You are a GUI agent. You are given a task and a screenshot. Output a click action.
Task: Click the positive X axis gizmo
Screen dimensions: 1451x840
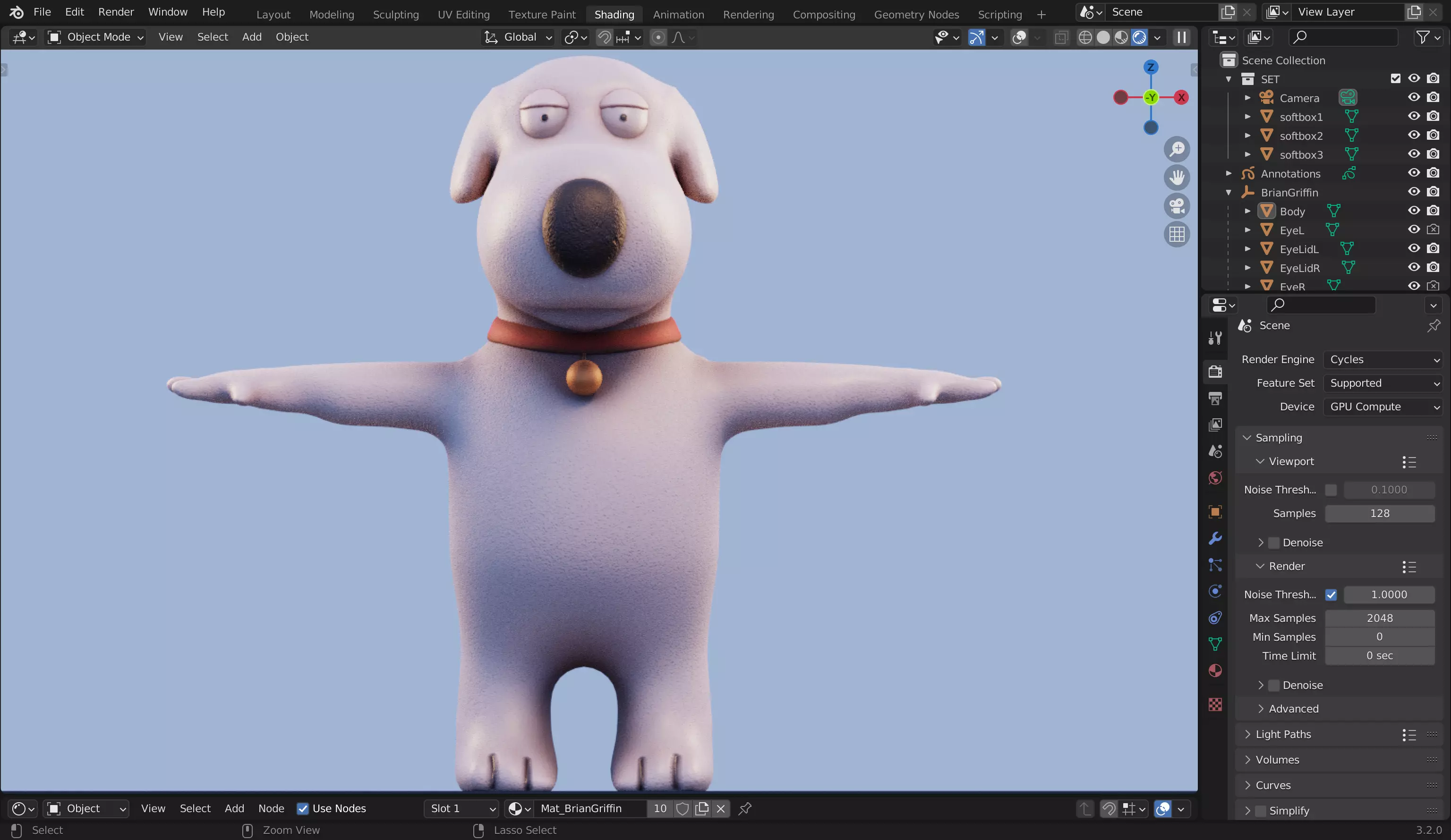pyautogui.click(x=1181, y=97)
